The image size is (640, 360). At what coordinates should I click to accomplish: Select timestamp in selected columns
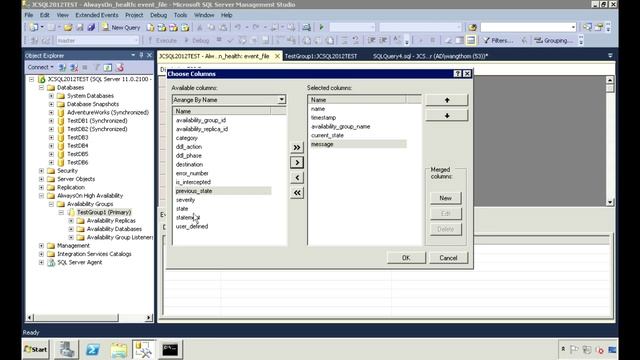324,118
